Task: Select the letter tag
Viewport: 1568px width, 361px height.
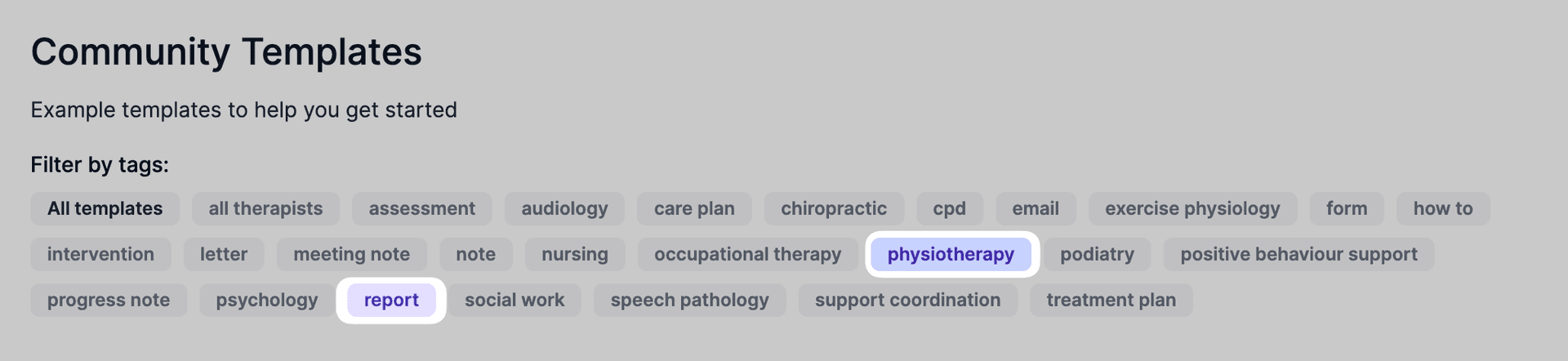Action: [223, 255]
